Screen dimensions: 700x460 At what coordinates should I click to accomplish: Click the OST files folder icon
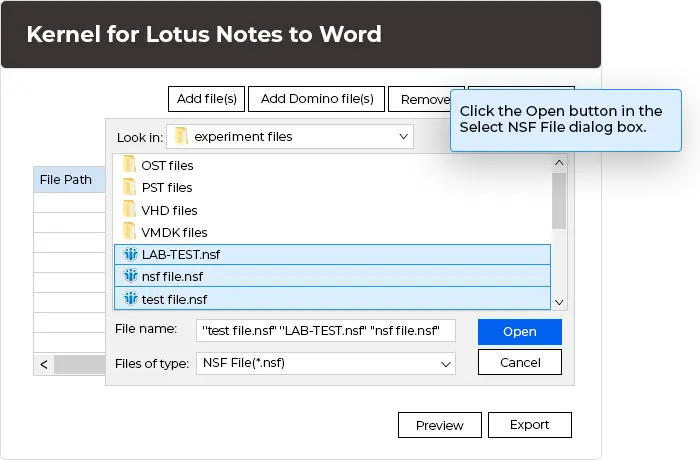tap(129, 164)
